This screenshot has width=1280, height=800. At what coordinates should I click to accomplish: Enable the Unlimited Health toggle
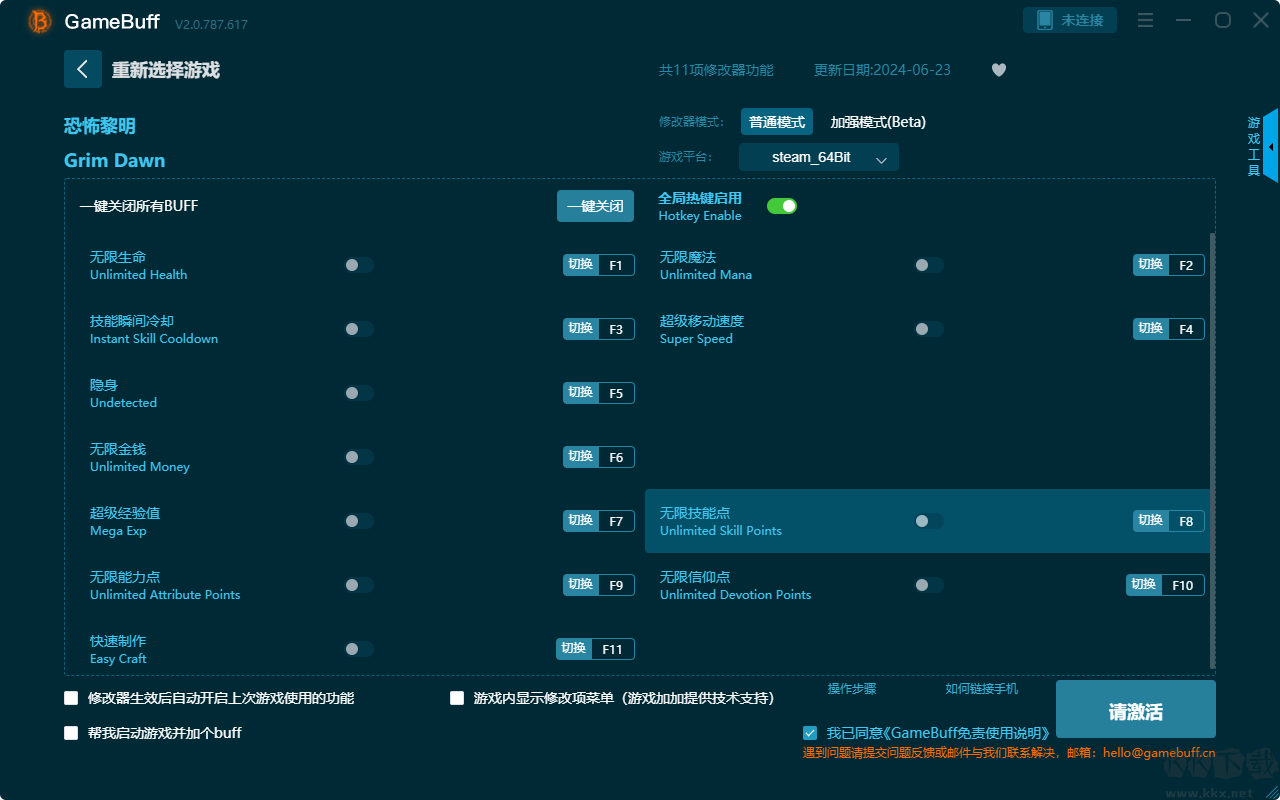point(359,265)
